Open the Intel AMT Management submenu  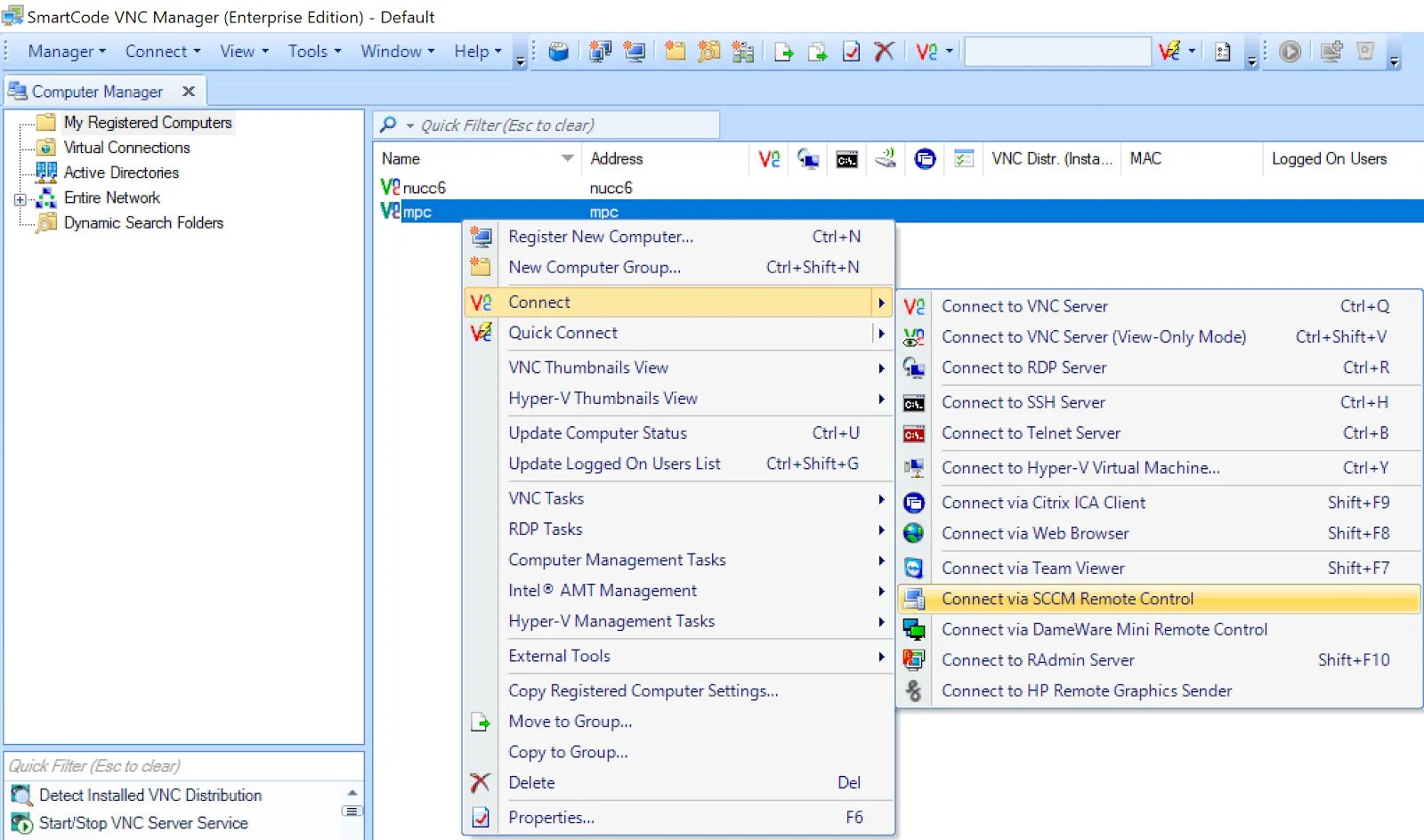[x=678, y=591]
